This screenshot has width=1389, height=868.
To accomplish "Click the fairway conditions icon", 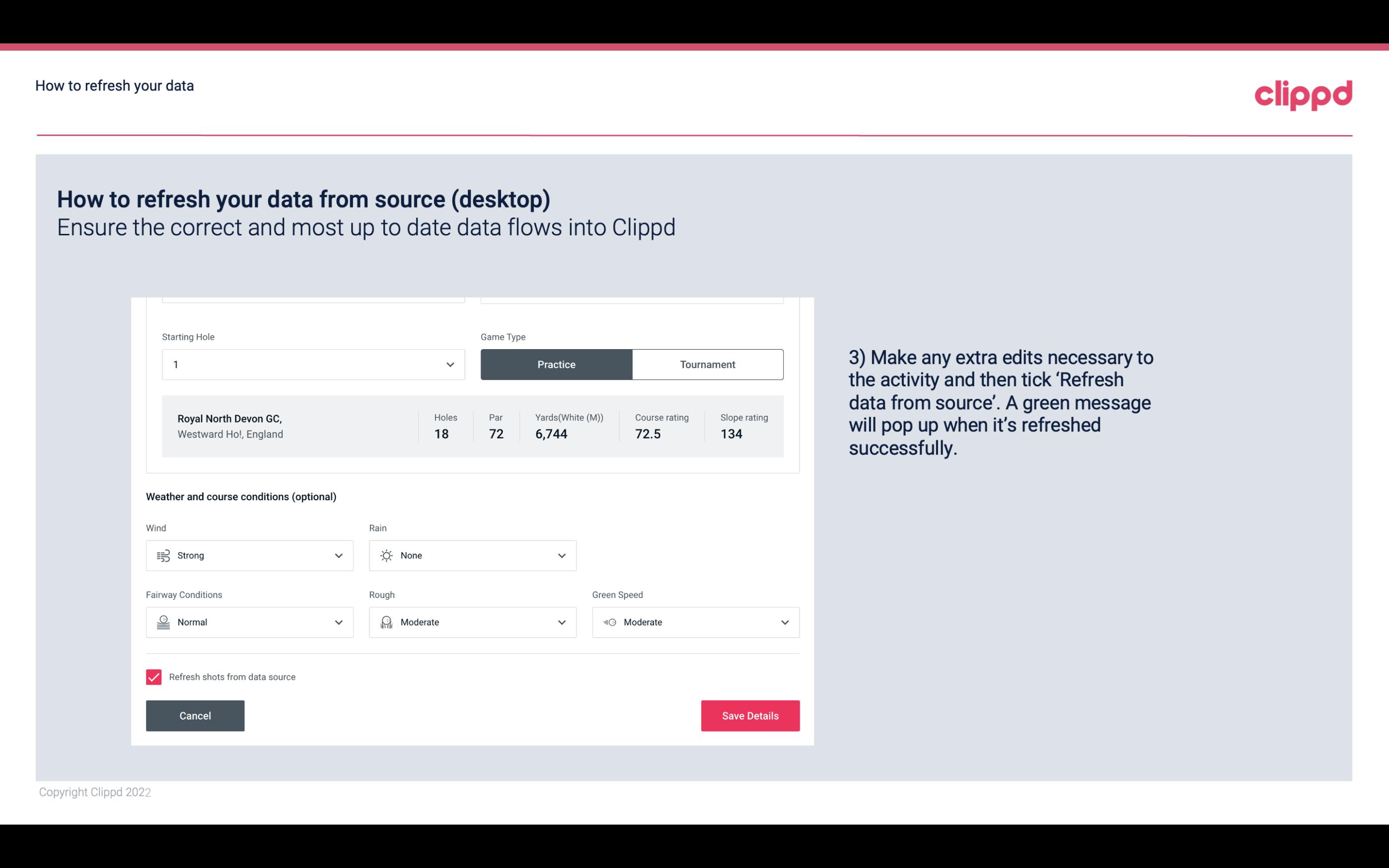I will [162, 622].
